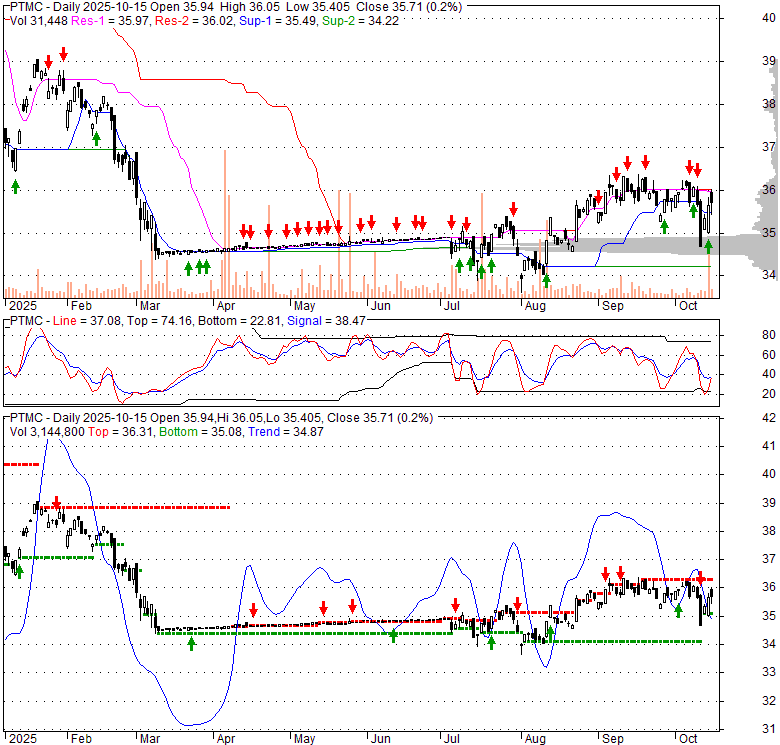Select the 'May' month label on bottom chart
The height and width of the screenshot is (745, 780).
(304, 739)
